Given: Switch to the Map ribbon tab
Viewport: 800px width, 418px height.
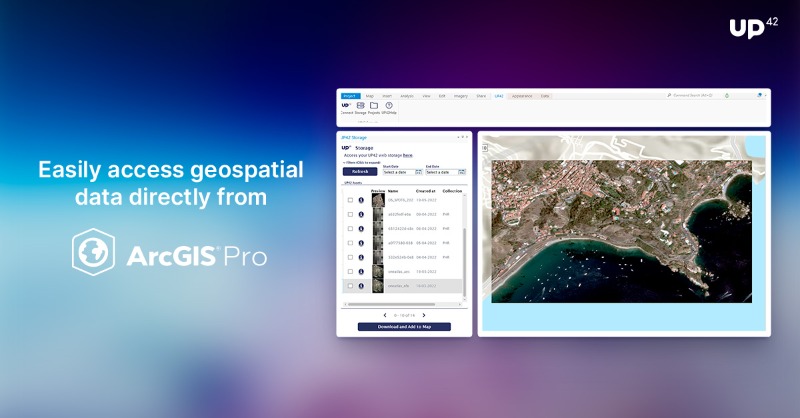Looking at the screenshot, I should 369,96.
